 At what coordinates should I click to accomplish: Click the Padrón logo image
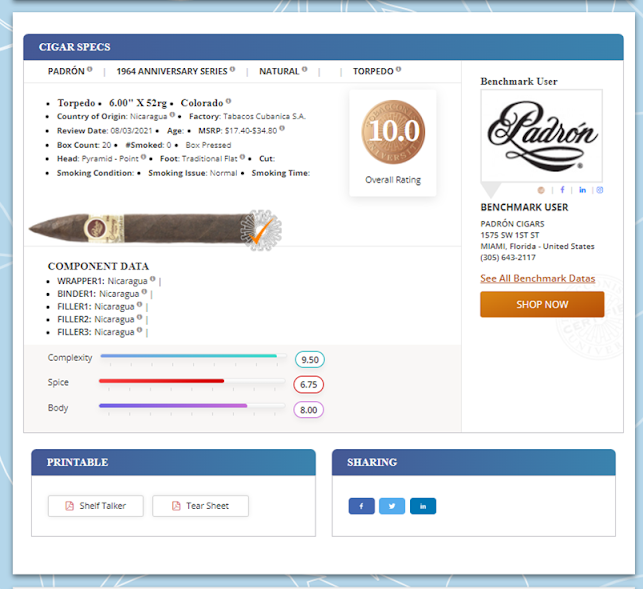pyautogui.click(x=541, y=136)
